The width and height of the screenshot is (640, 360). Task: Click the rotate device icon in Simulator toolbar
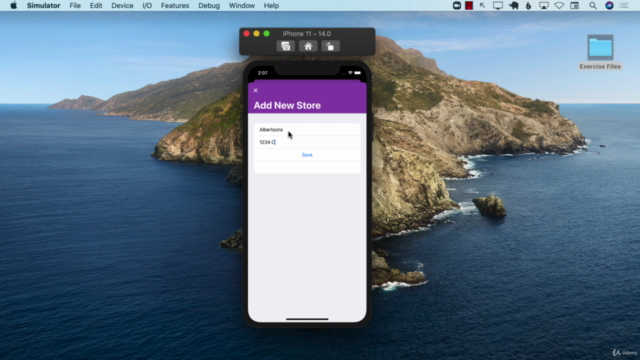[330, 47]
